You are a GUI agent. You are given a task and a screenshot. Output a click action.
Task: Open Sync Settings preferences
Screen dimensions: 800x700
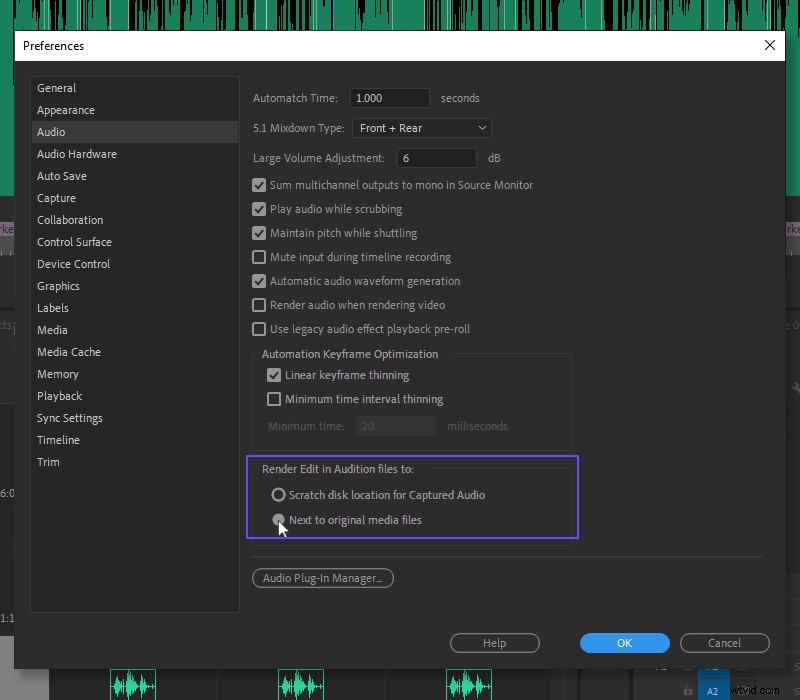point(70,418)
